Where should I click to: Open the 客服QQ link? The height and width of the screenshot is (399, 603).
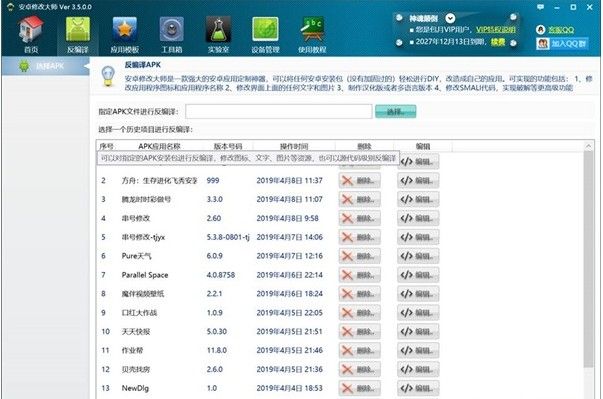point(561,30)
